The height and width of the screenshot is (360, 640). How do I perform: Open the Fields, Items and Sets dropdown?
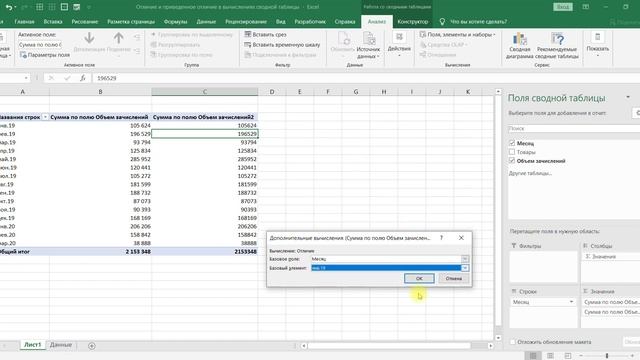457,35
